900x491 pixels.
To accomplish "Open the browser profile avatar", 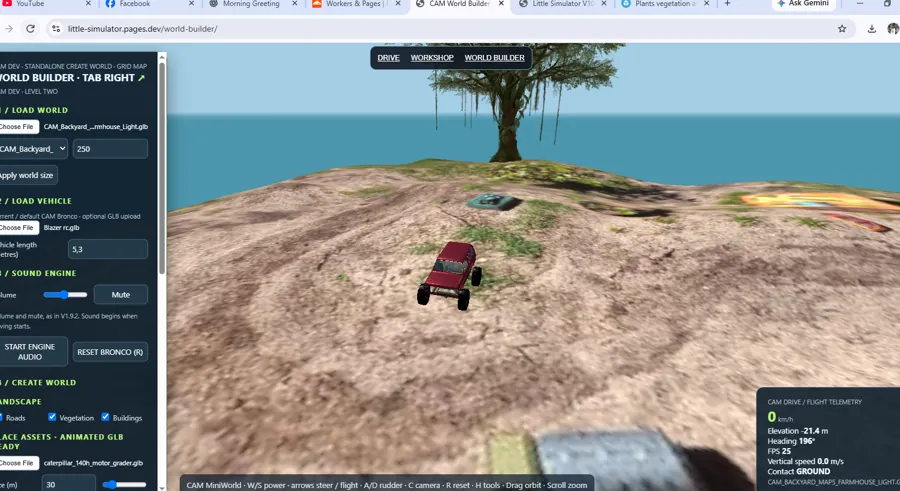I will pyautogui.click(x=893, y=29).
